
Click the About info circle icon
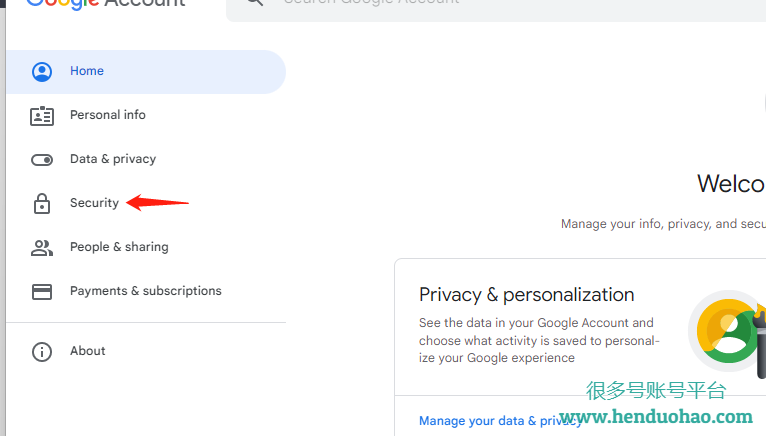(x=42, y=351)
